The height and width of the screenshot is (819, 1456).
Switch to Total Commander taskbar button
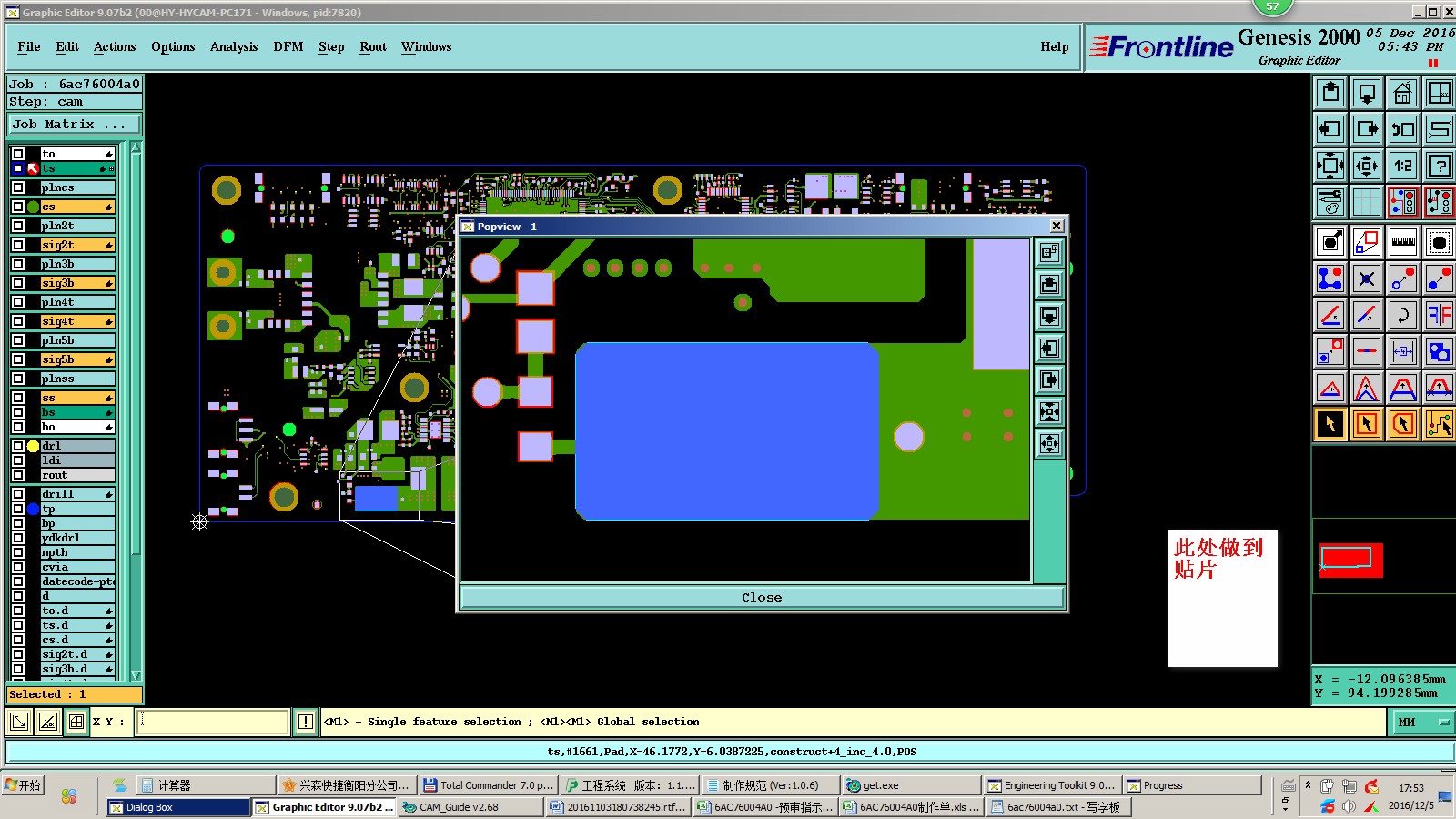point(488,785)
